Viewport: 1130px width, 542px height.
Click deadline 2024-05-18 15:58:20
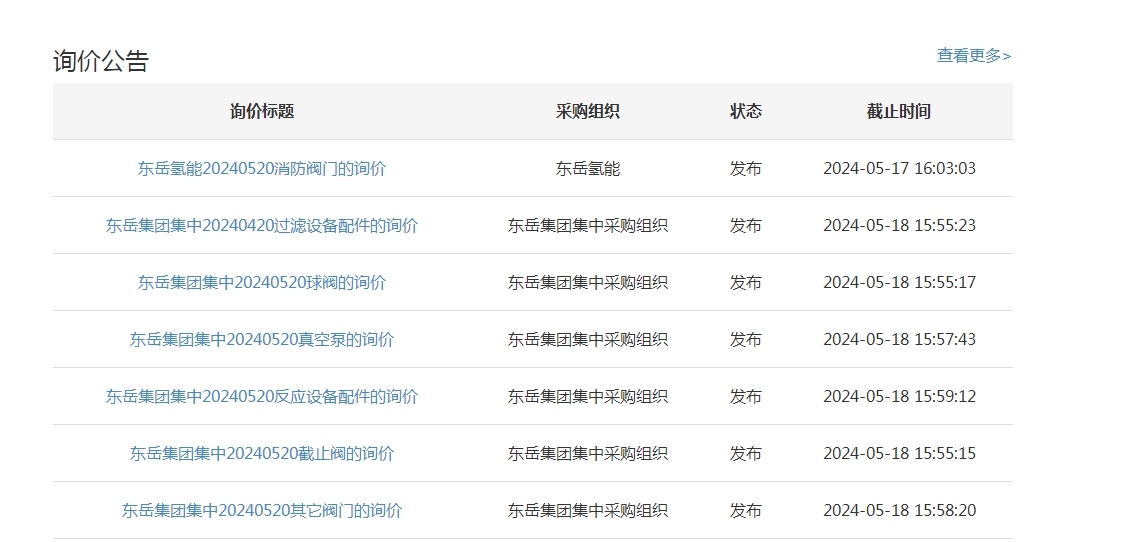[899, 511]
